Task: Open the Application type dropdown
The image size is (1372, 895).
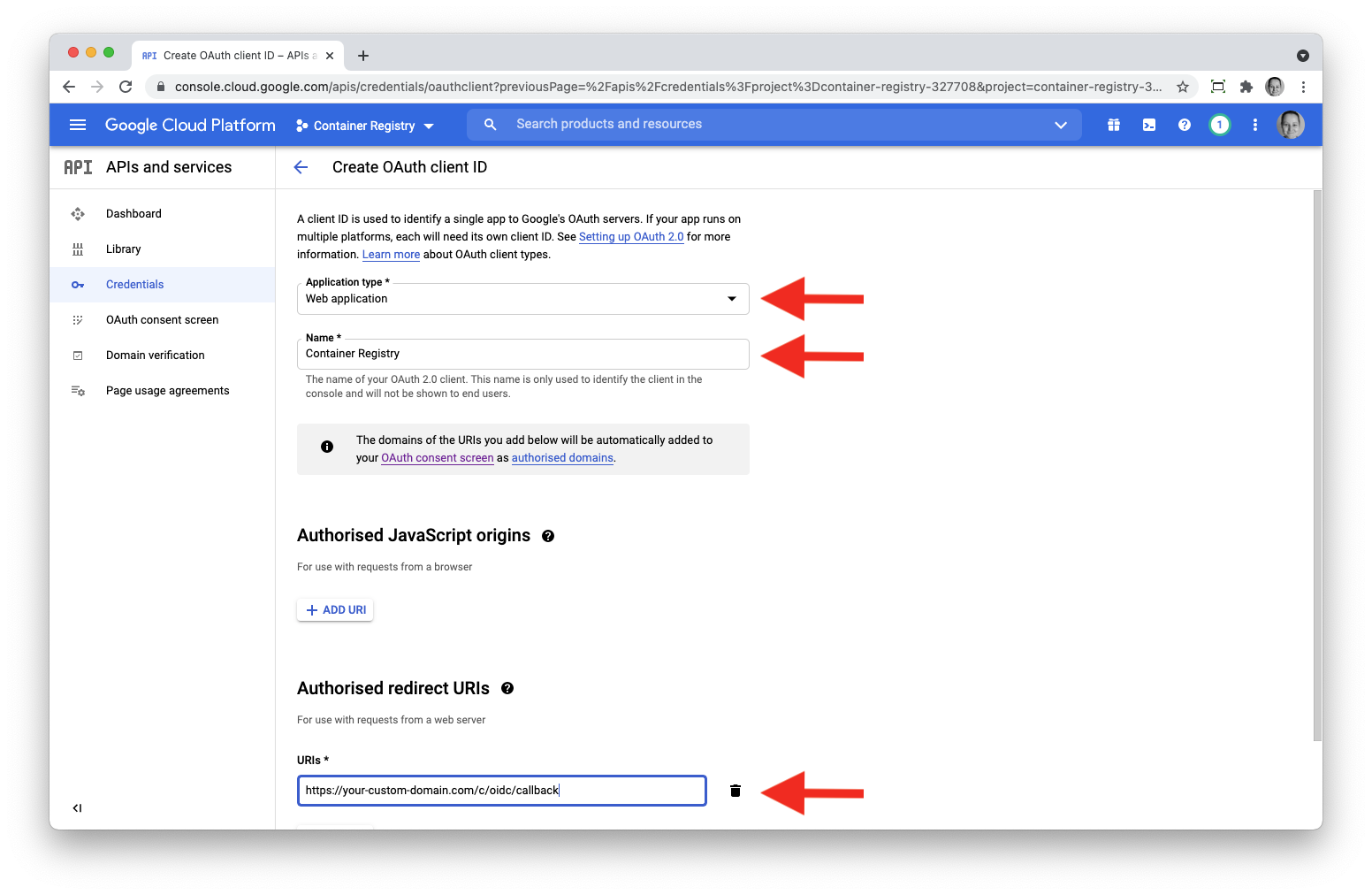Action: pos(523,299)
